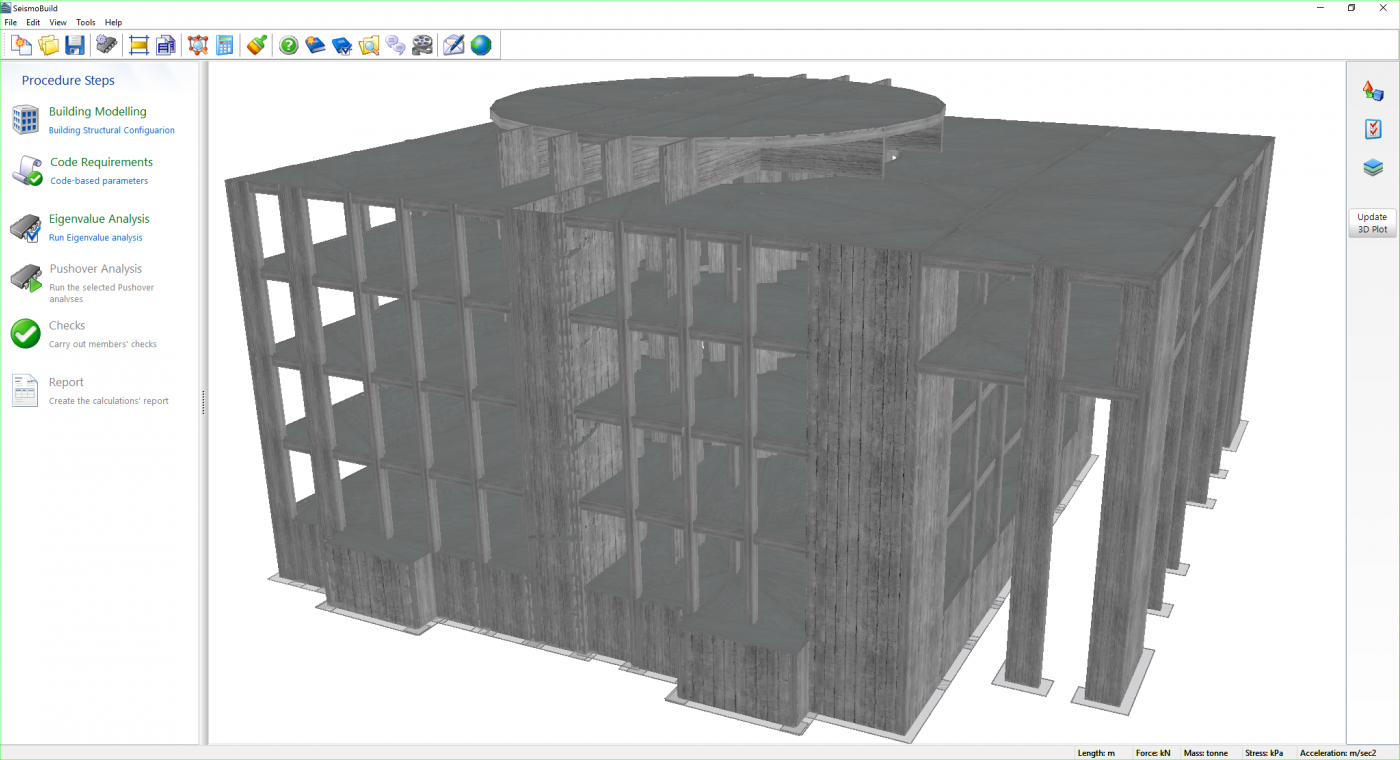Click the checklist display options icon
Screen dimensions: 1400x760
(x=1373, y=129)
